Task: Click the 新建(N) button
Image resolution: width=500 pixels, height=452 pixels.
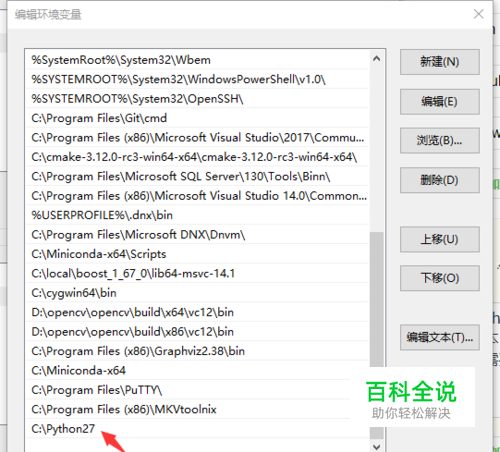Action: [x=440, y=62]
